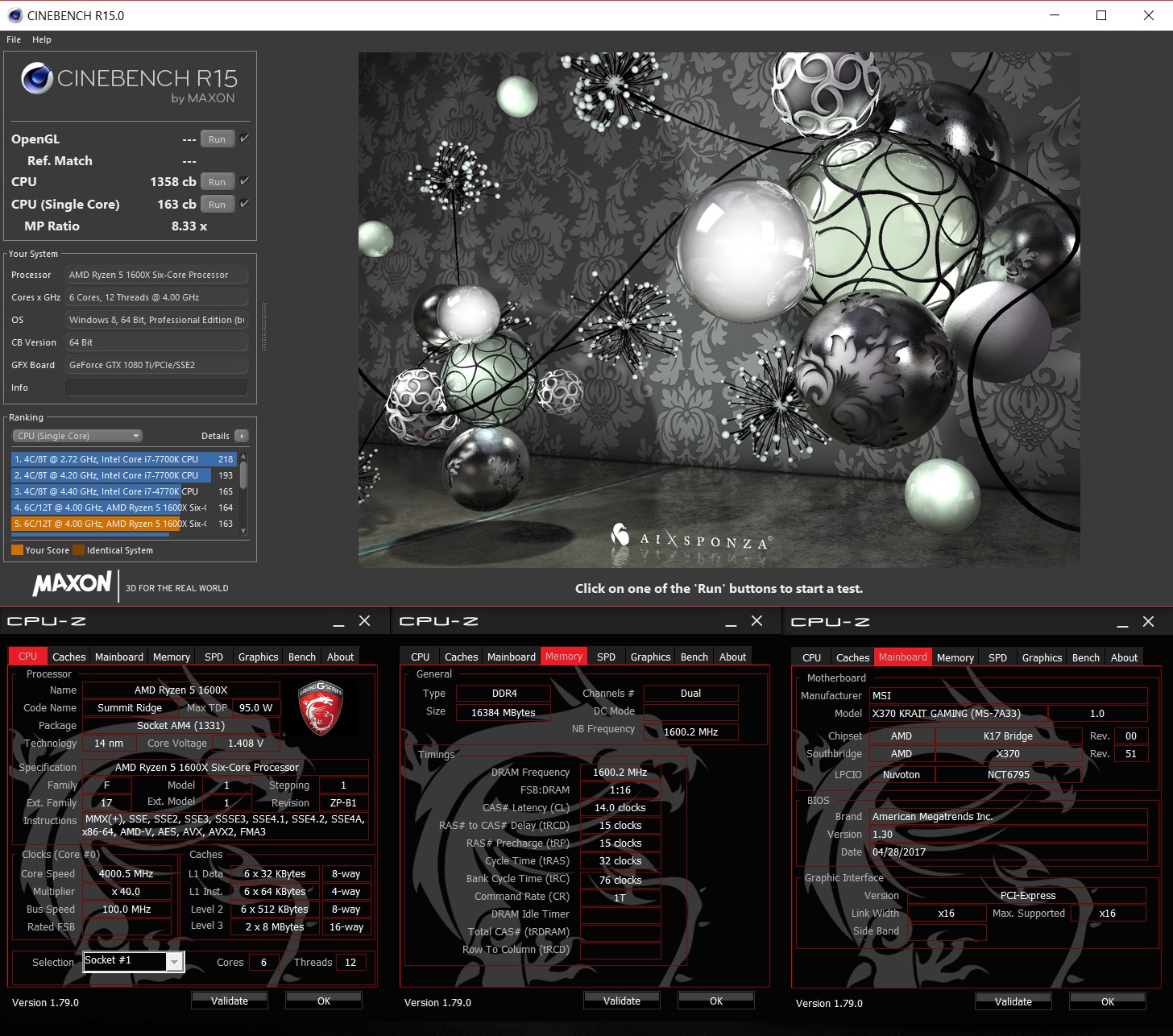
Task: Click the motherboard model X370 KRAIT GAMING
Action: pyautogui.click(x=960, y=714)
